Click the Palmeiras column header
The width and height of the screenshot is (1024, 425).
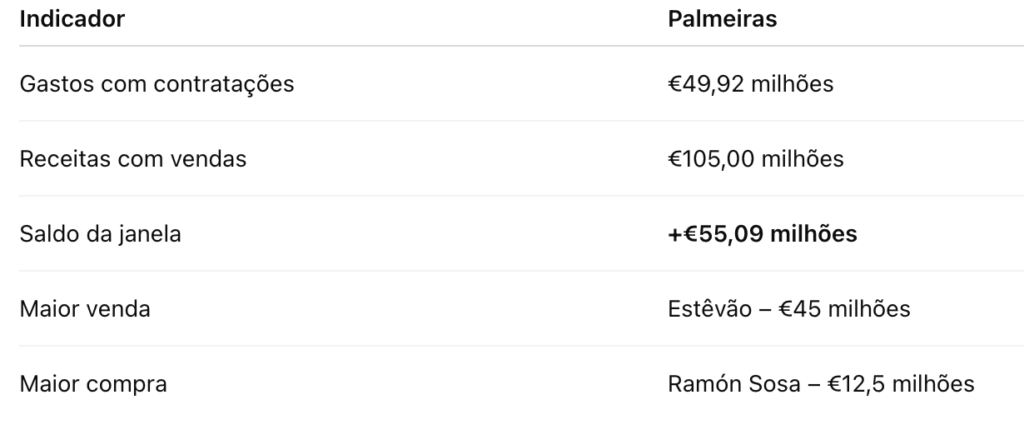point(723,20)
